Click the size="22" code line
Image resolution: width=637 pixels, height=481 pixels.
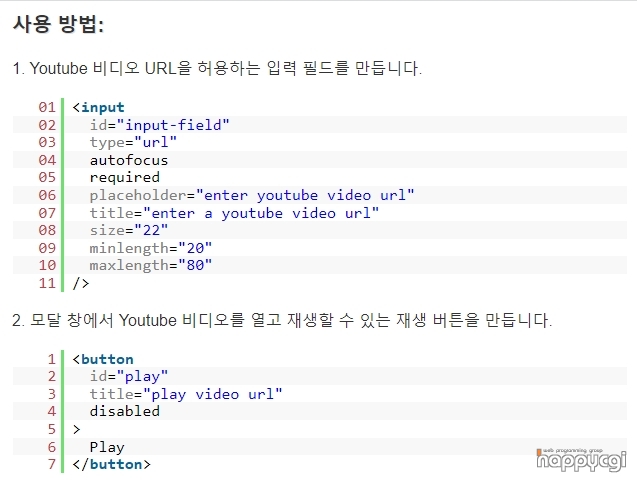click(x=129, y=230)
